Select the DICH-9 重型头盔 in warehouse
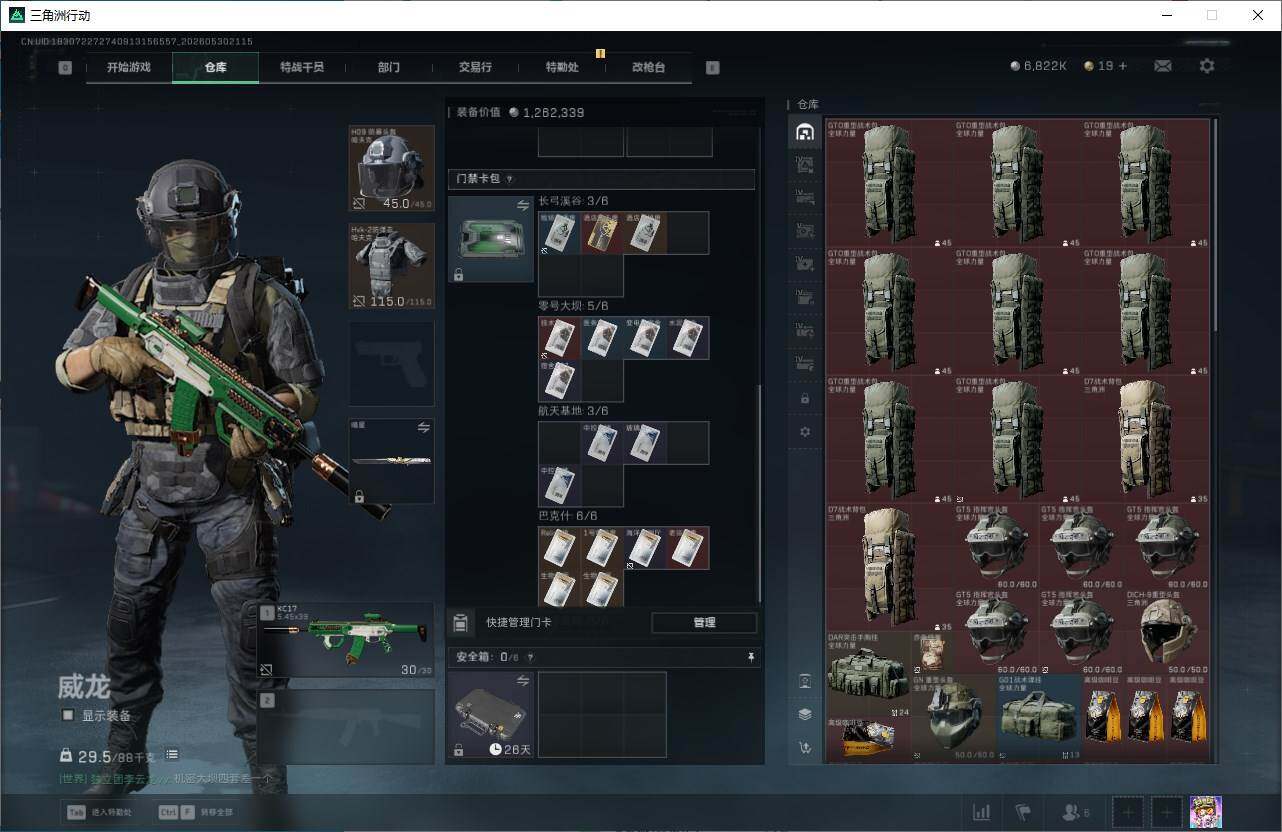 point(1167,631)
